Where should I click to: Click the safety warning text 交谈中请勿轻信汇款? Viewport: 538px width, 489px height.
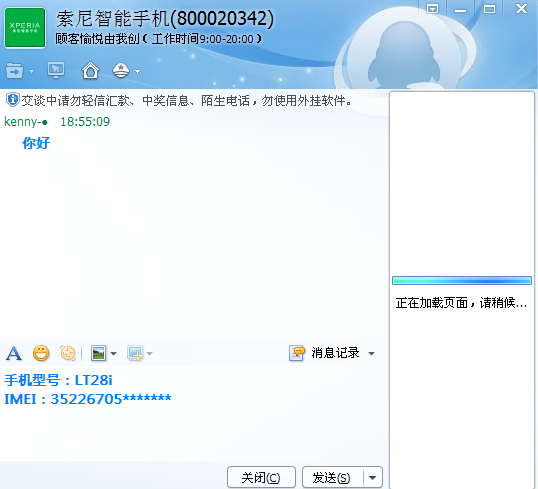75,101
